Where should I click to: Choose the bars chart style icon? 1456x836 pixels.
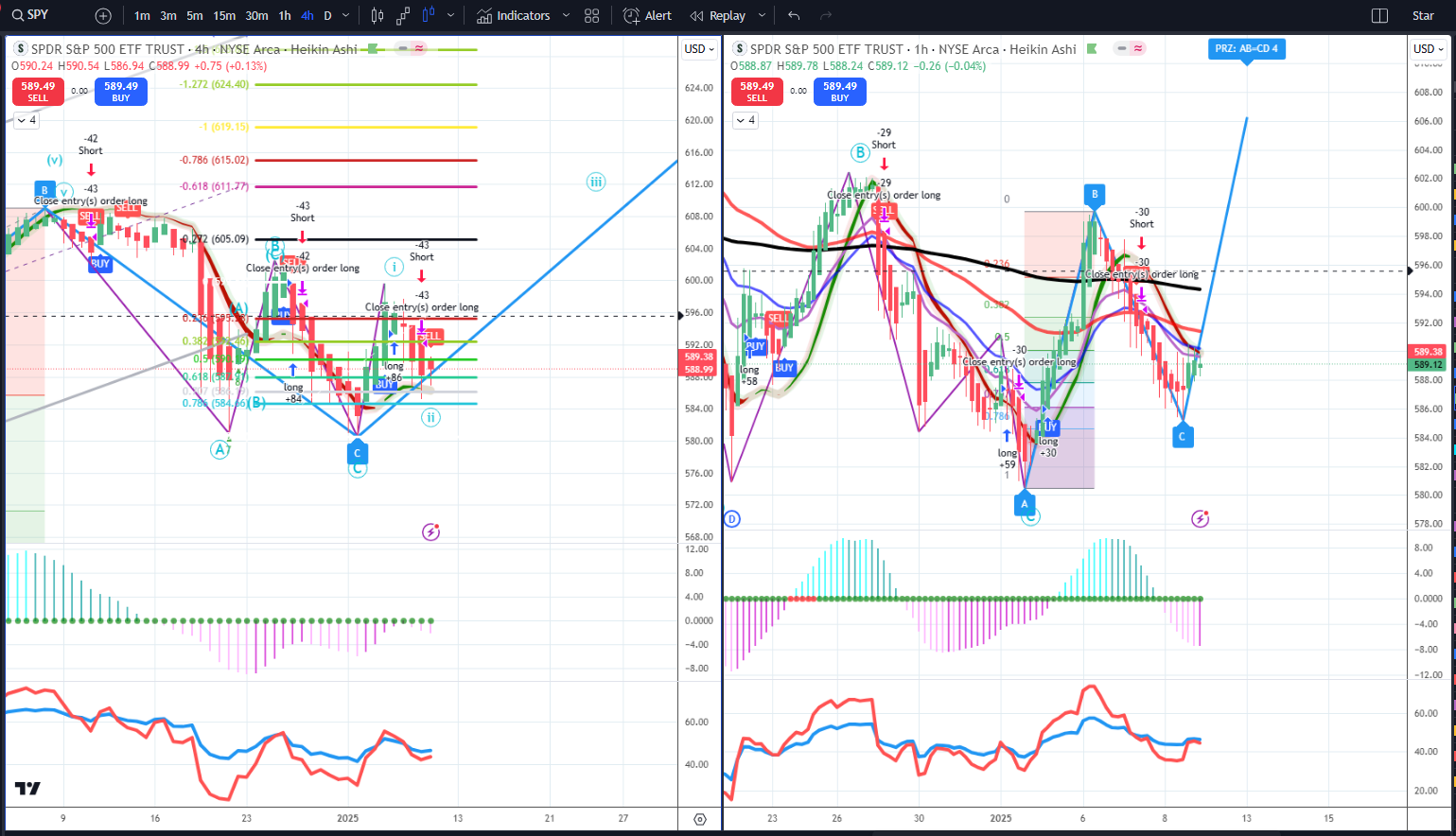[x=377, y=16]
